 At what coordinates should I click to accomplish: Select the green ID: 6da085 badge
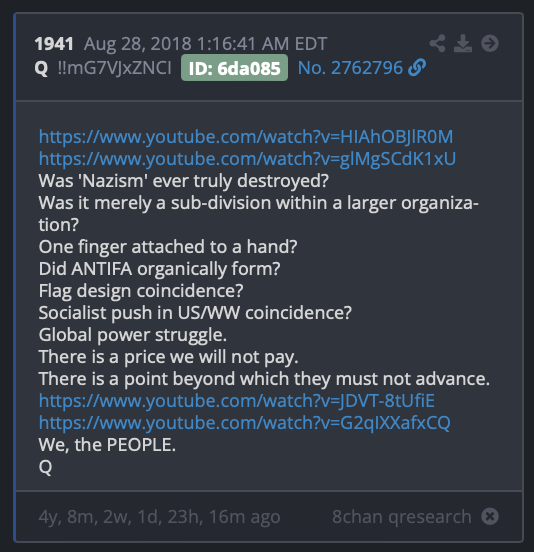point(234,68)
